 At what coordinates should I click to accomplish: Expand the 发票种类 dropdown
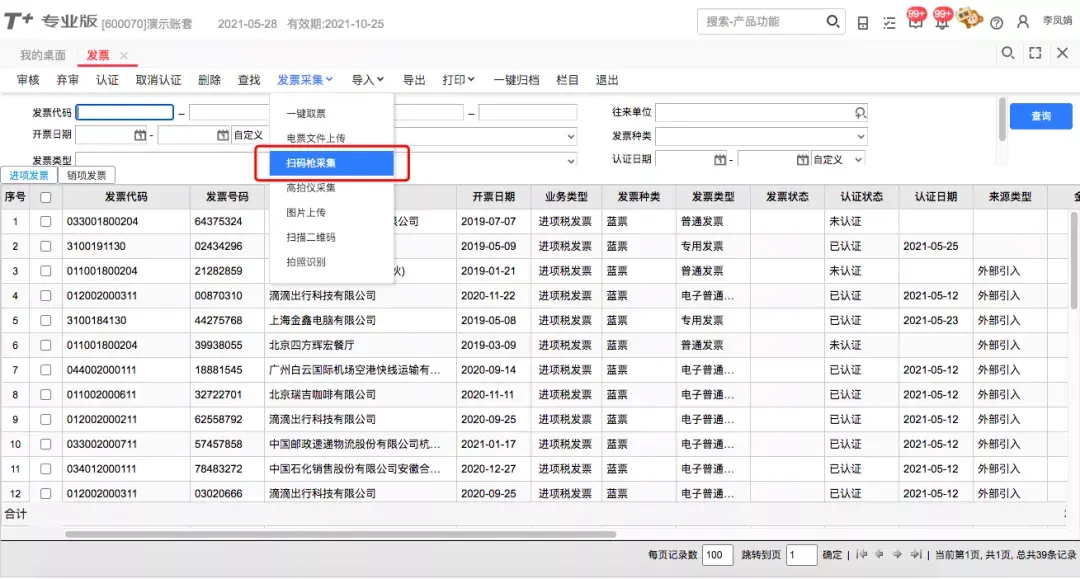pos(761,136)
